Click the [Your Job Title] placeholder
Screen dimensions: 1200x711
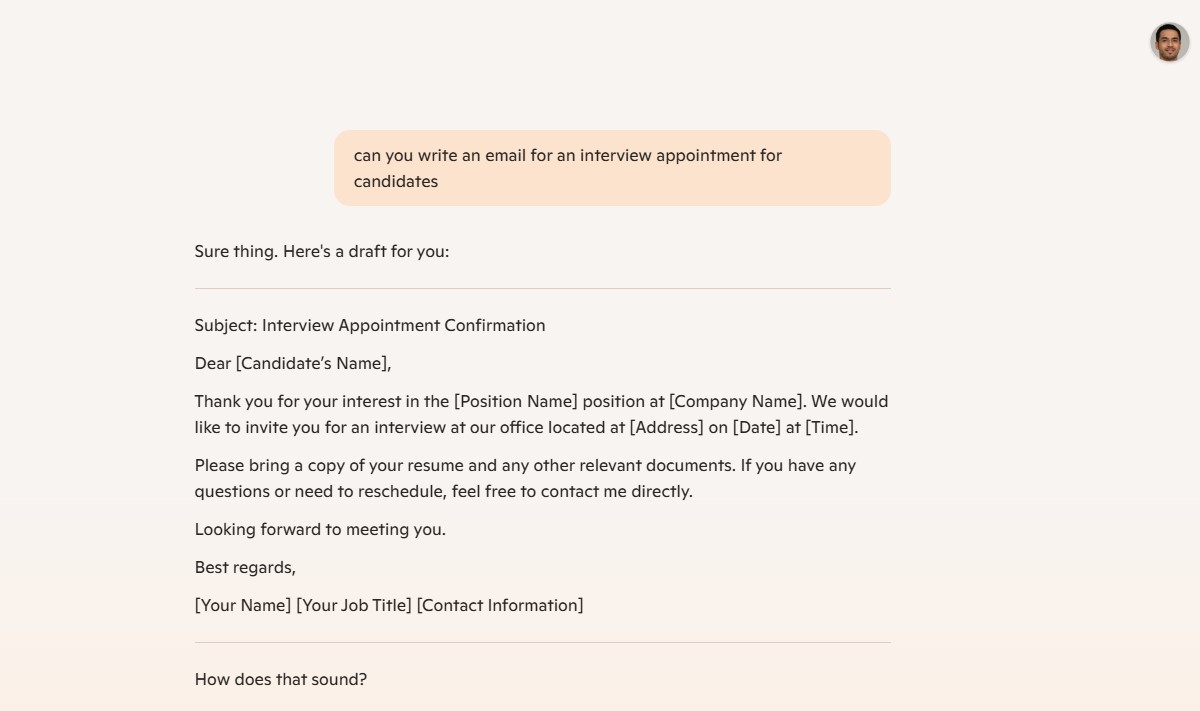click(x=353, y=606)
